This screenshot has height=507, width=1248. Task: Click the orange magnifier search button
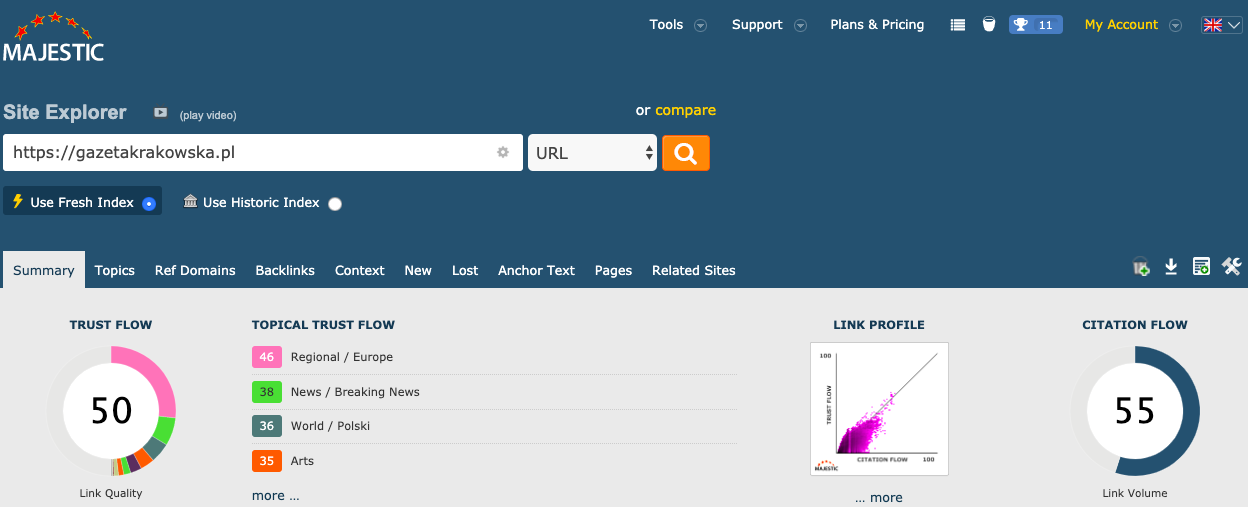coord(686,153)
